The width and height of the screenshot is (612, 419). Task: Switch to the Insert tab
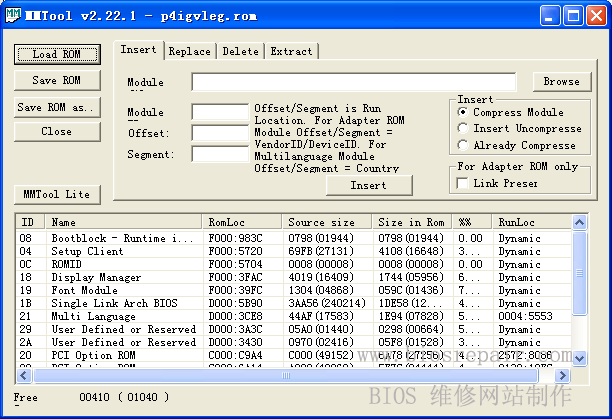pos(139,50)
